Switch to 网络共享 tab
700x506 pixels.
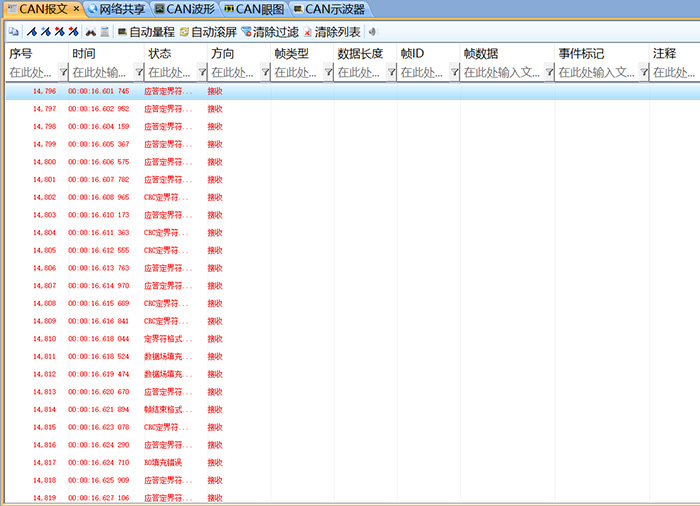click(116, 9)
